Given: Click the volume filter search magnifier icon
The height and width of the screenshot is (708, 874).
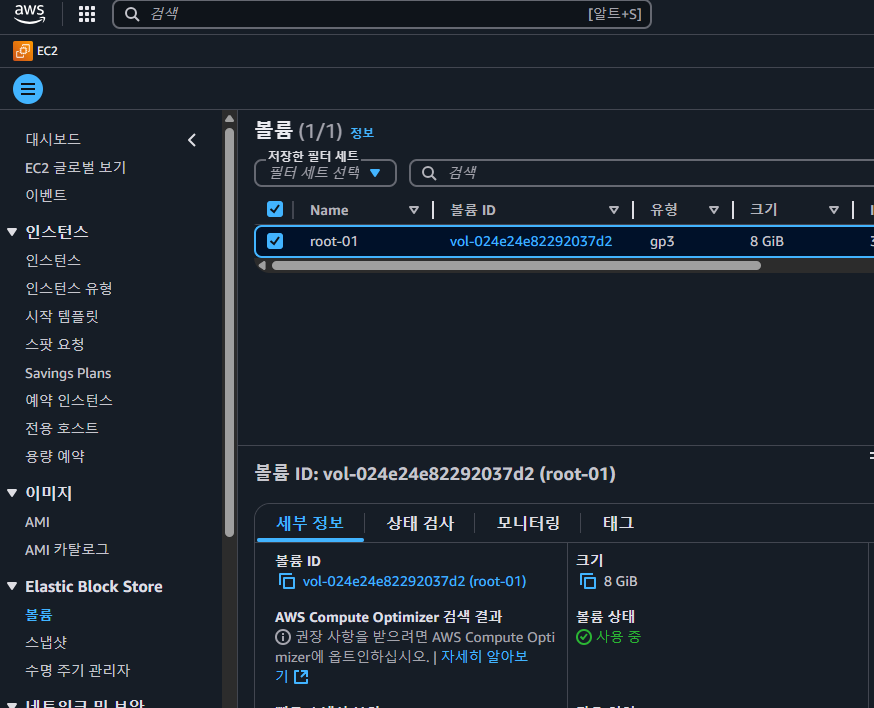Looking at the screenshot, I should coord(428,173).
